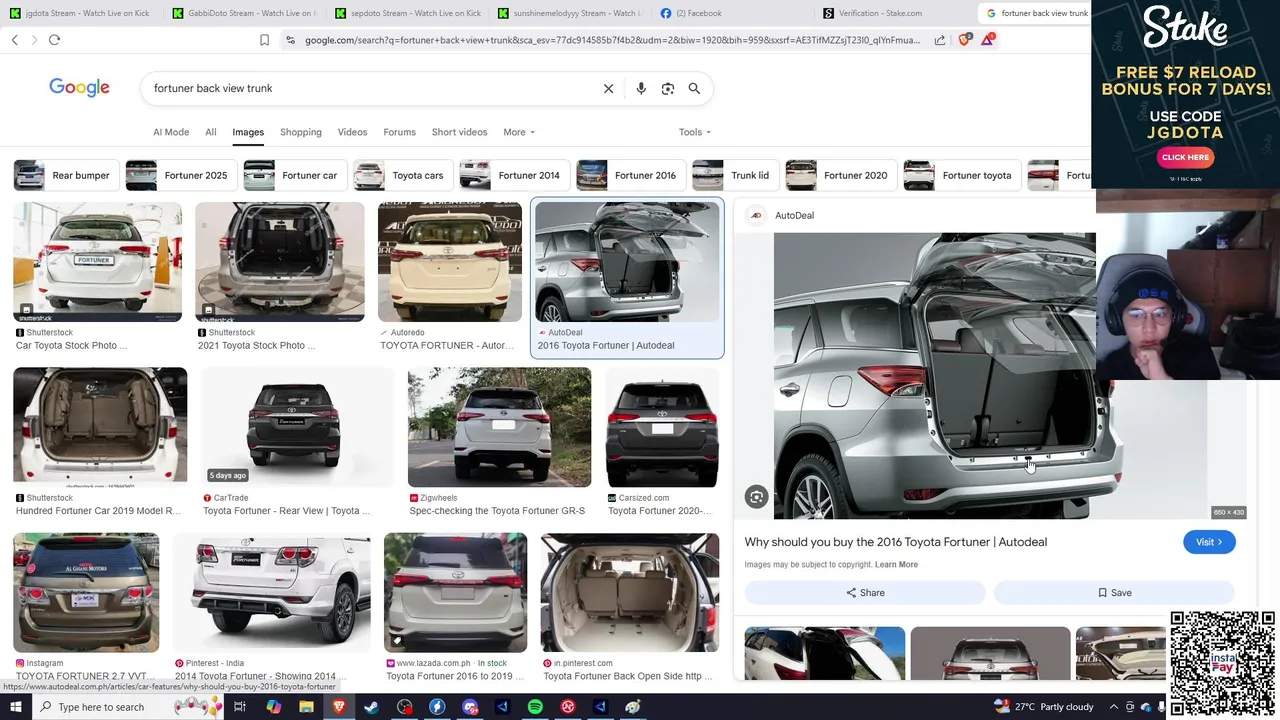Switch to the Facebook browser tab
1280x720 pixels.
[x=730, y=13]
